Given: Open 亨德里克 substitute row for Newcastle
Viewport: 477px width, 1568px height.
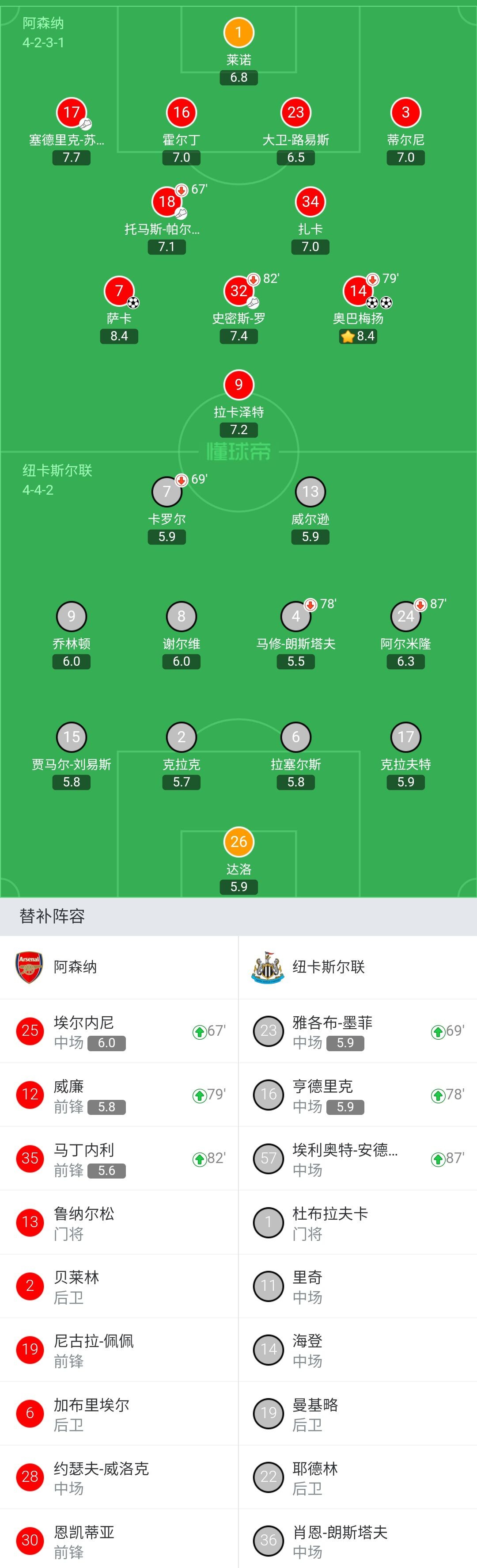Looking at the screenshot, I should (x=358, y=1095).
